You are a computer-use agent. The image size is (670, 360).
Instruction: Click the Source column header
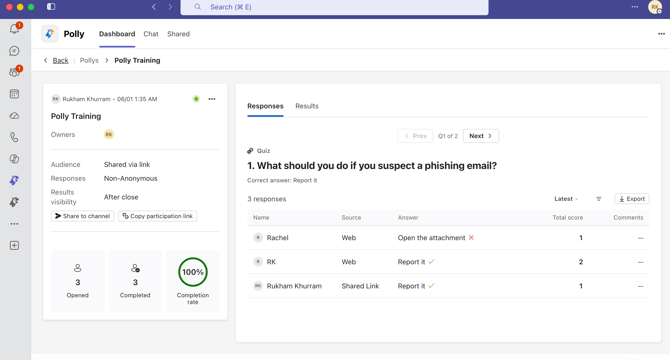(x=351, y=218)
